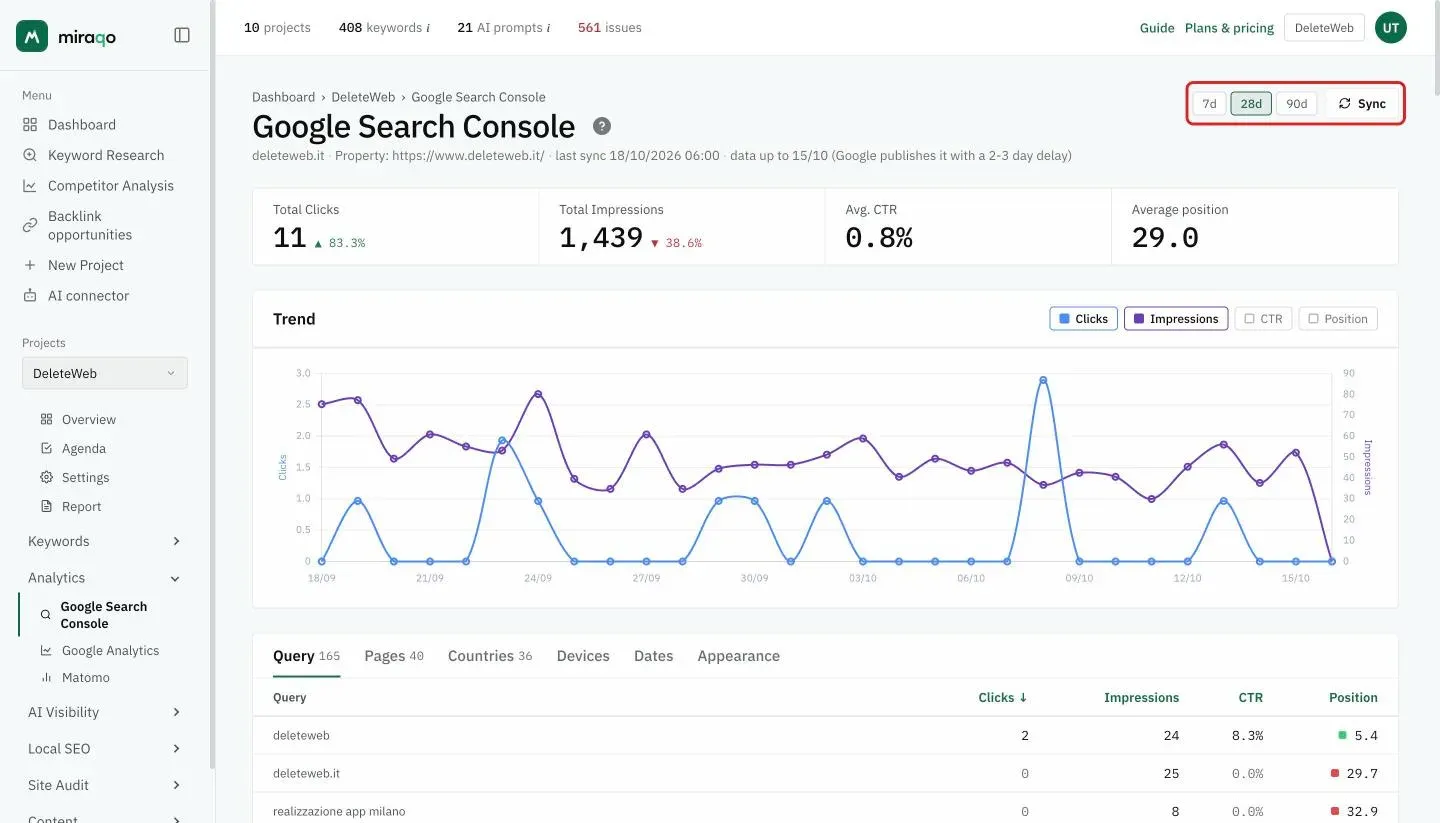Switch to the Dates tab
1440x823 pixels.
click(x=653, y=656)
